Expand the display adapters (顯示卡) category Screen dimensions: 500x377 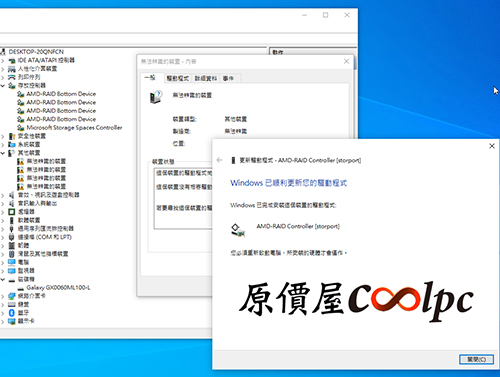[3, 321]
